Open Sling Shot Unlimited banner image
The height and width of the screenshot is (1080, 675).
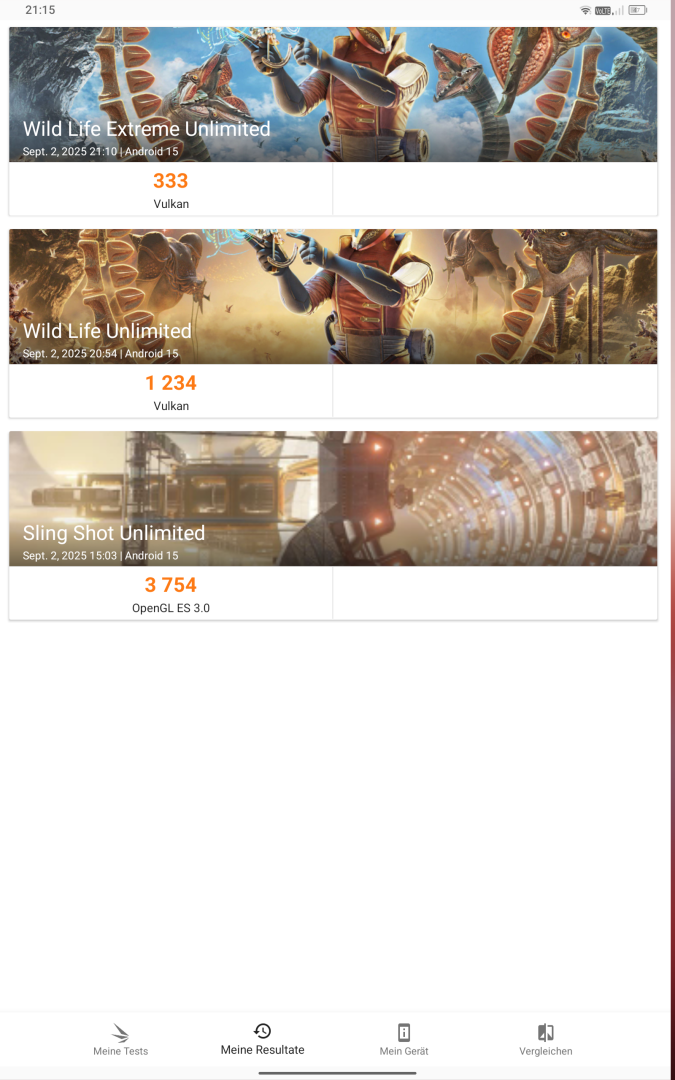(x=333, y=499)
